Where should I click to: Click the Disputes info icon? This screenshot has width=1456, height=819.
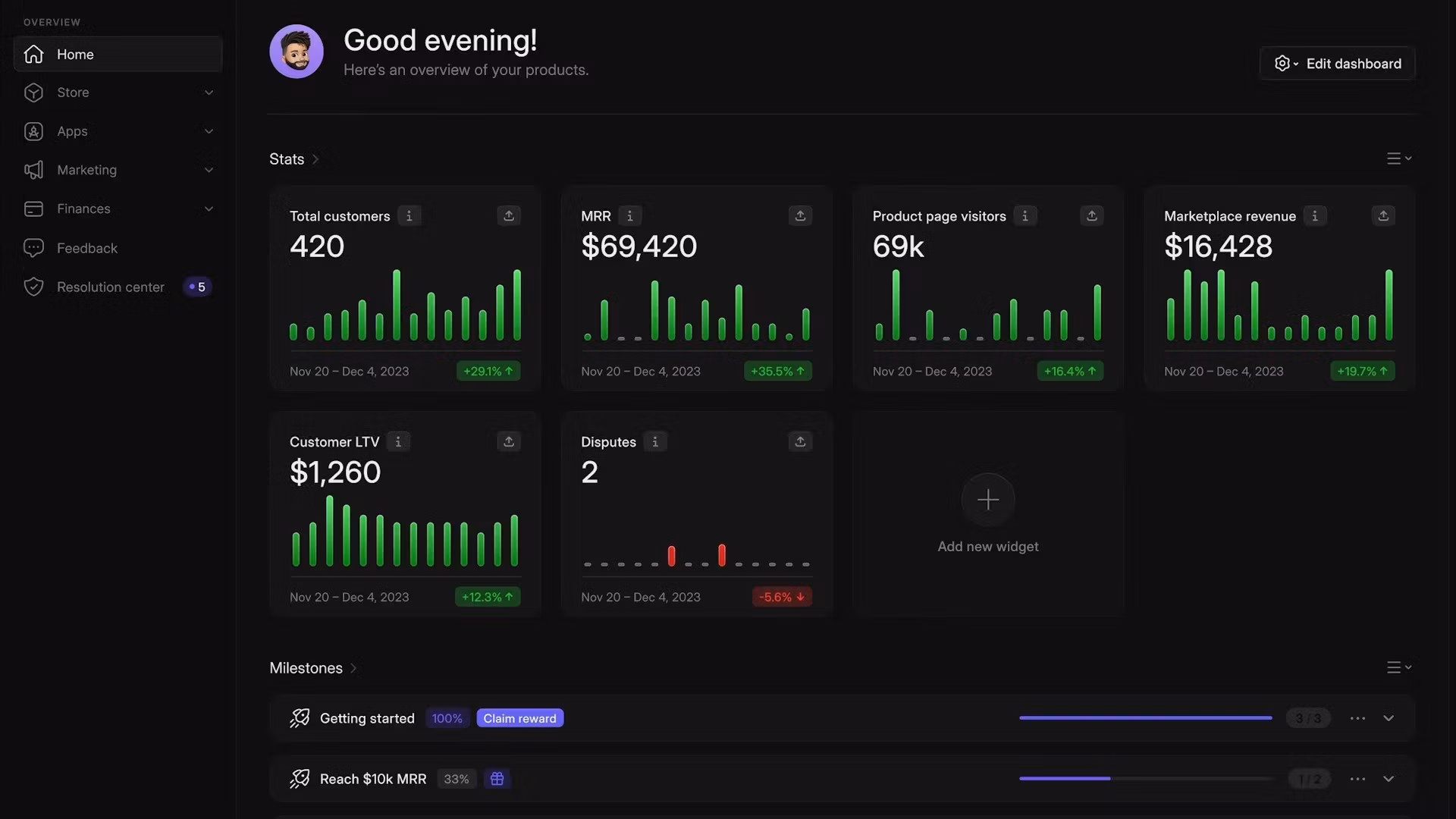[655, 442]
